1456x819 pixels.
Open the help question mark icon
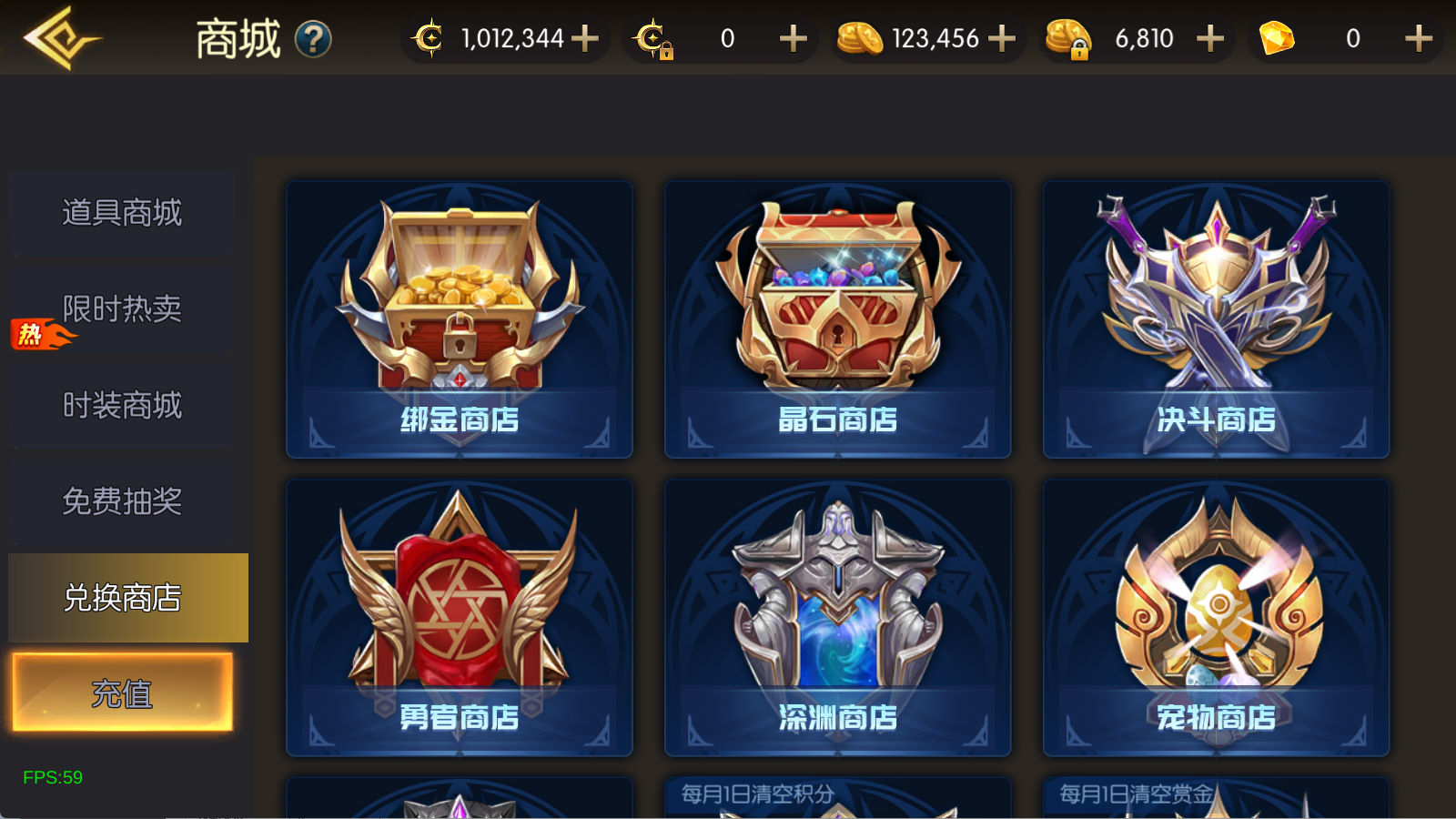[313, 39]
